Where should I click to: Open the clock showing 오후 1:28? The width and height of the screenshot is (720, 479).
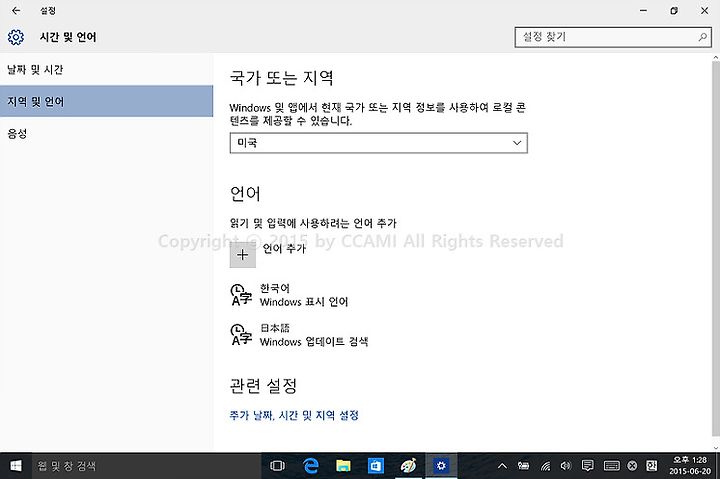pyautogui.click(x=690, y=466)
